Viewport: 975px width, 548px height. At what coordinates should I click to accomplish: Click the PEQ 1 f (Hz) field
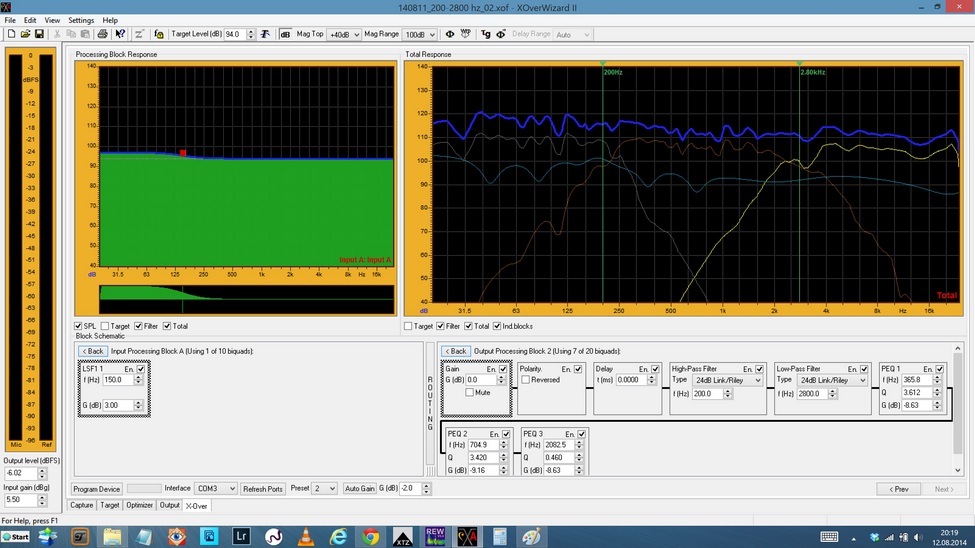click(x=917, y=380)
